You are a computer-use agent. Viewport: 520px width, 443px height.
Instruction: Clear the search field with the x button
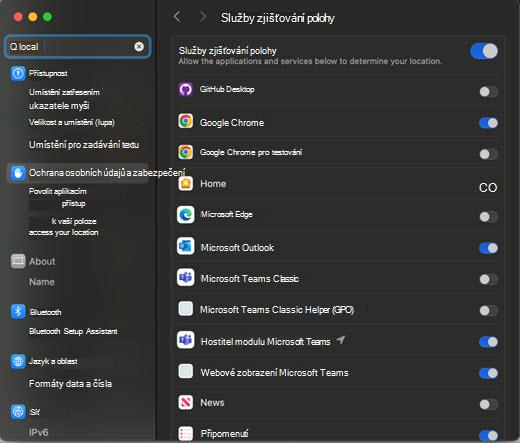click(x=139, y=47)
